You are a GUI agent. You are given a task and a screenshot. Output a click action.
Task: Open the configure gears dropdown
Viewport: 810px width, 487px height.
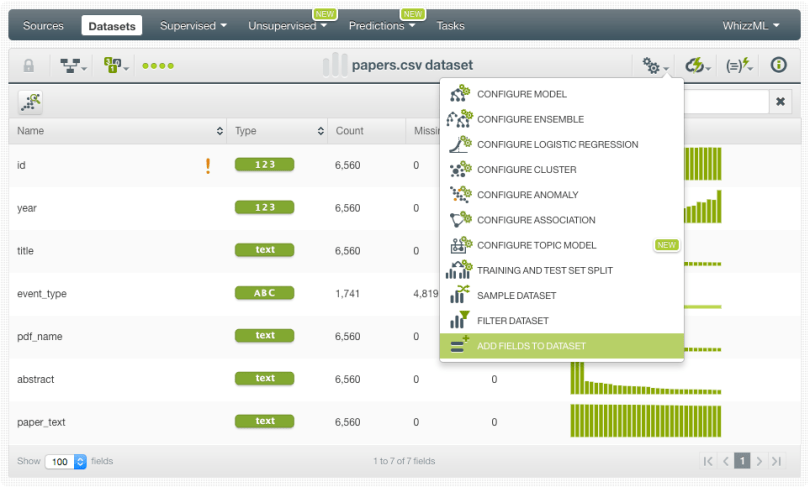[x=656, y=66]
